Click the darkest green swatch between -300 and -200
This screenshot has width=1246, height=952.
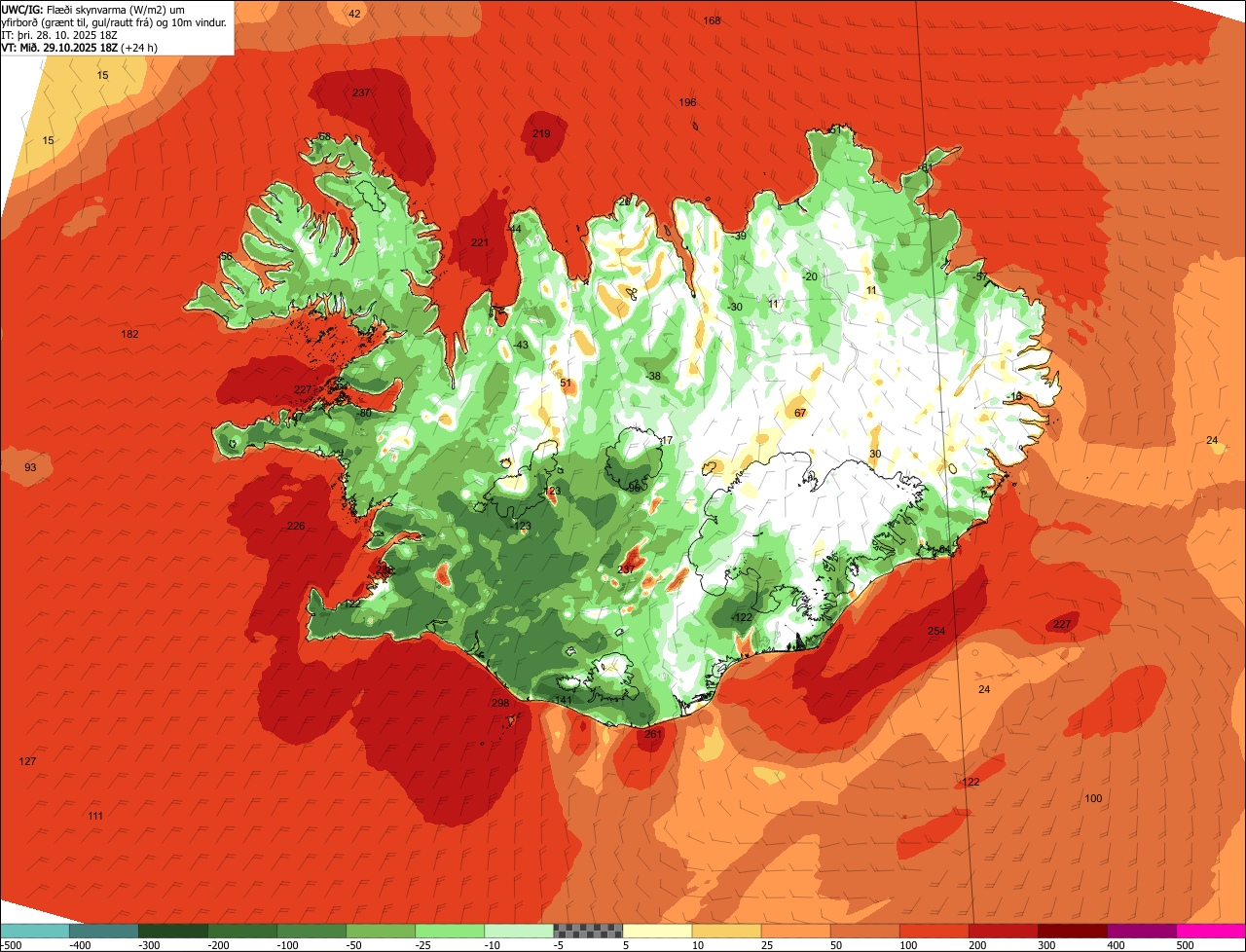tap(173, 931)
